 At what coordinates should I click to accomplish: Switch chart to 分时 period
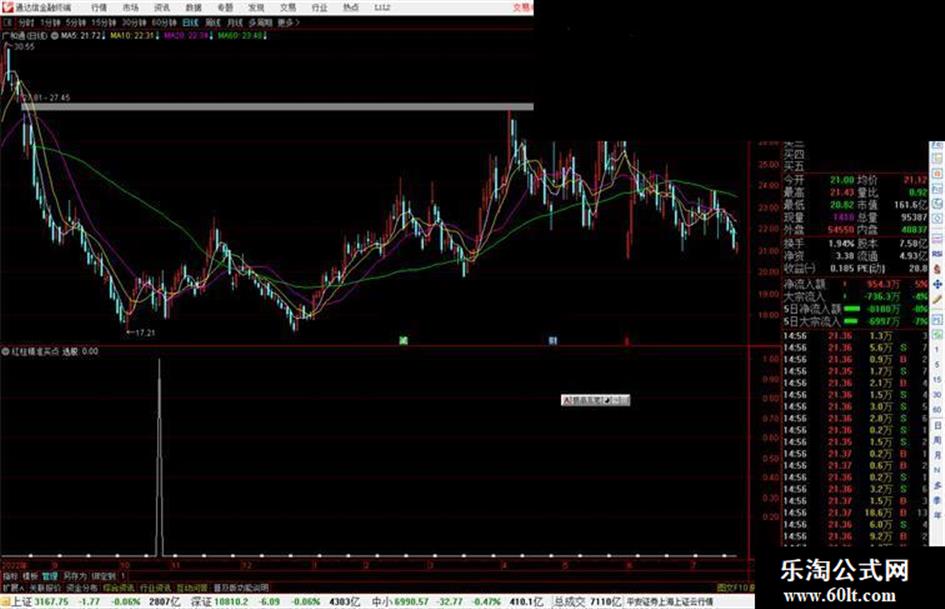(25, 22)
